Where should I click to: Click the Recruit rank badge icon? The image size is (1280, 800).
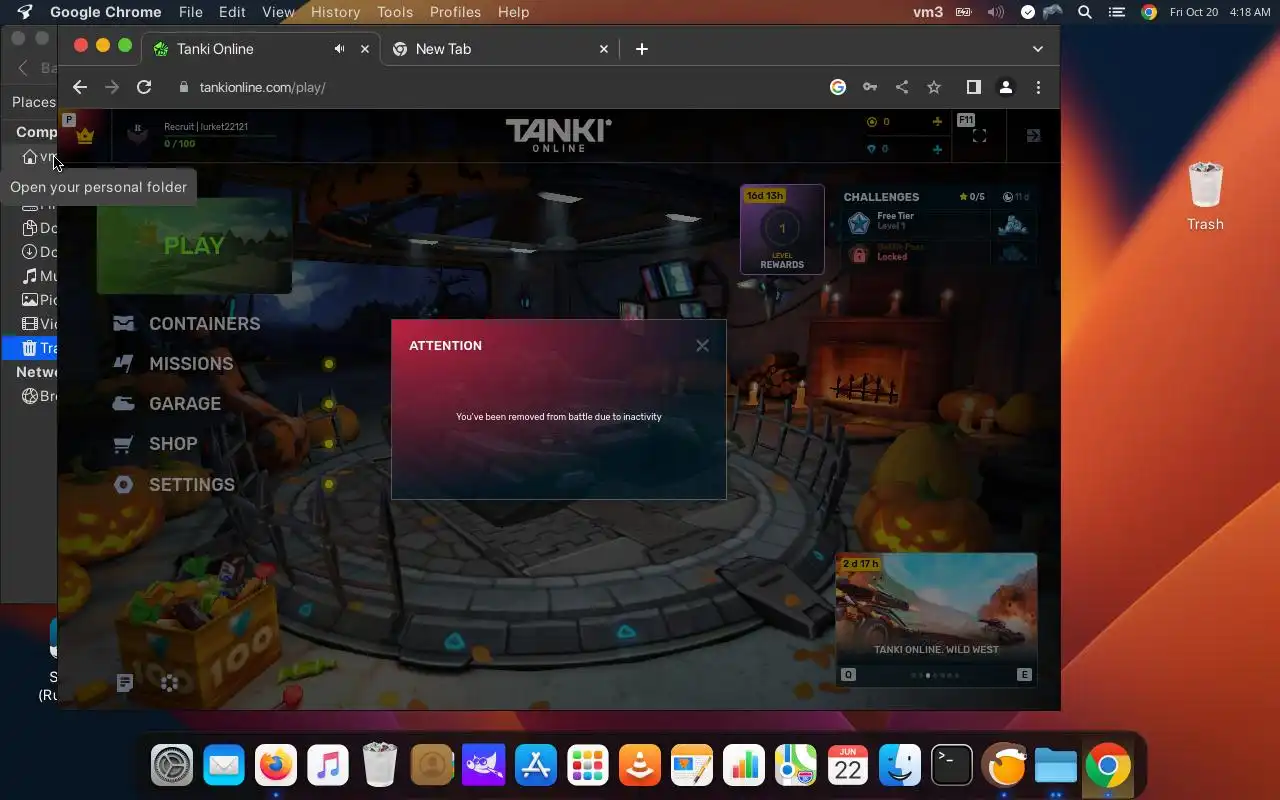coord(139,132)
